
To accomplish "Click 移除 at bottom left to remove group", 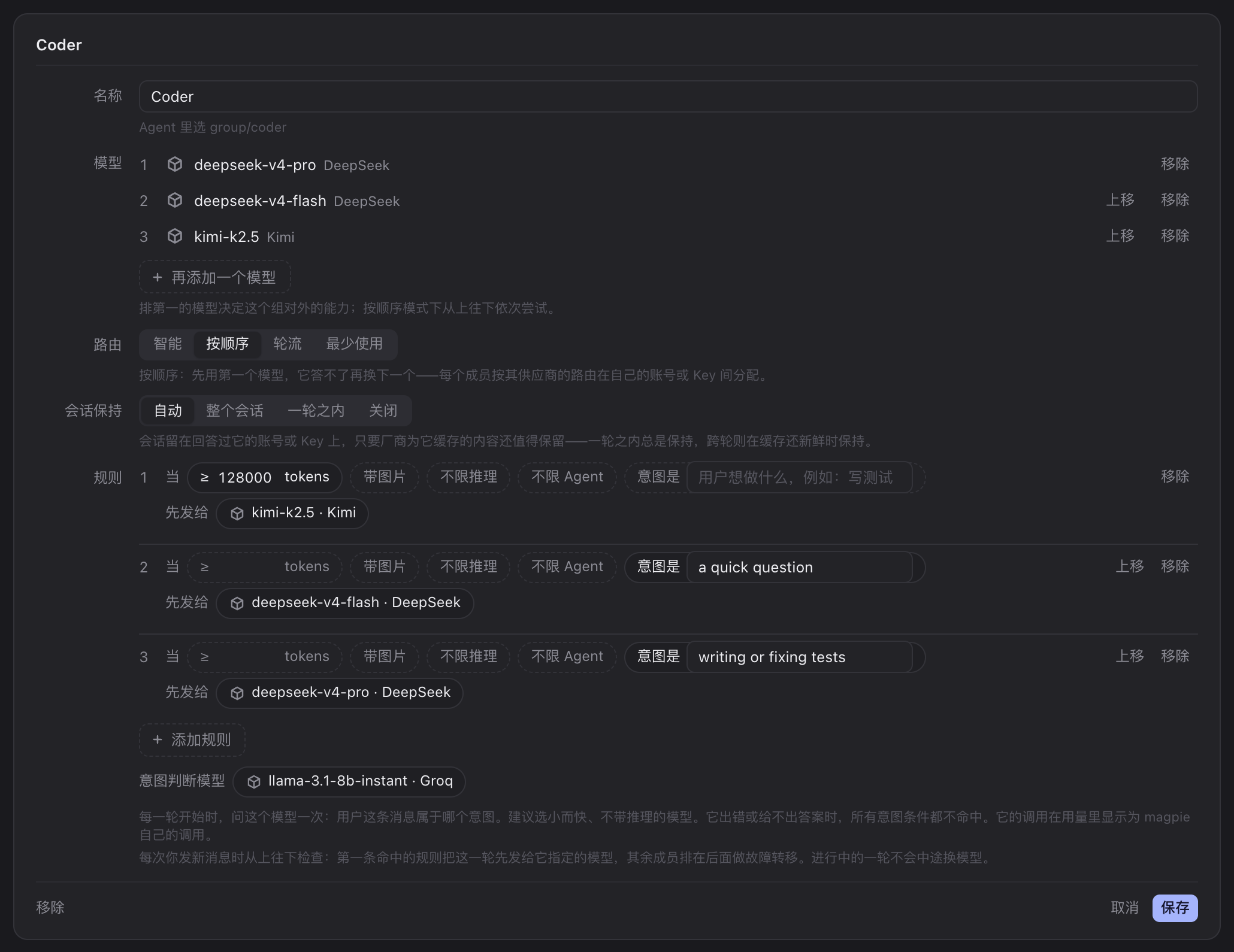I will click(x=50, y=908).
